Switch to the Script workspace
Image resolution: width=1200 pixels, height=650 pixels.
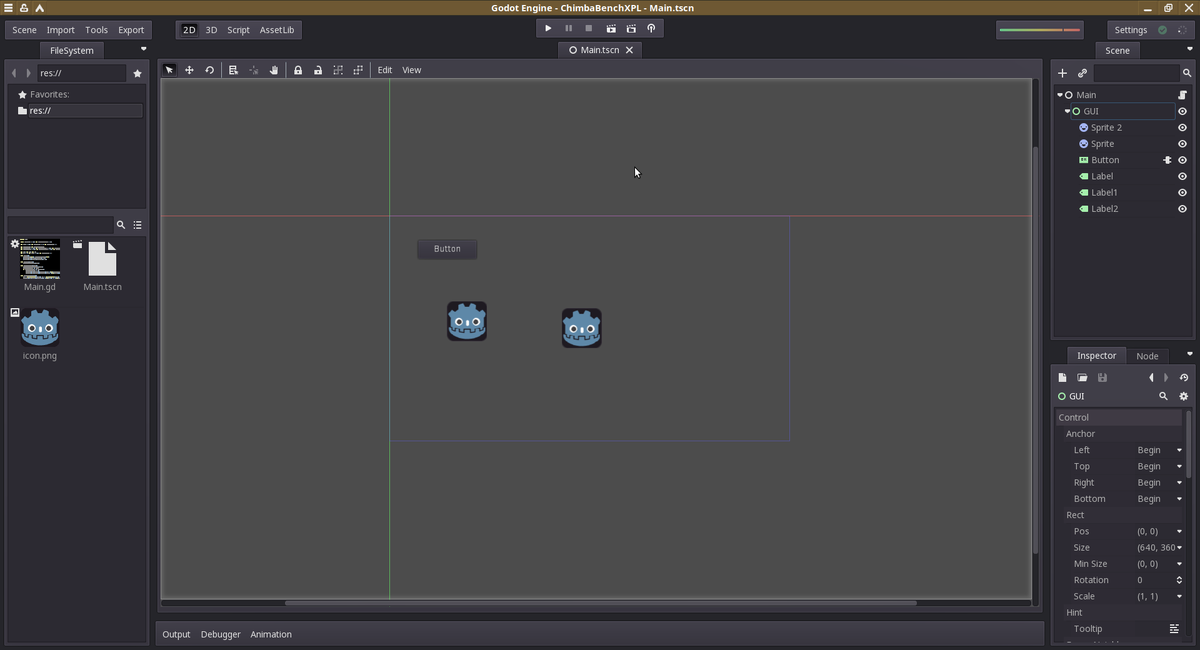click(238, 30)
